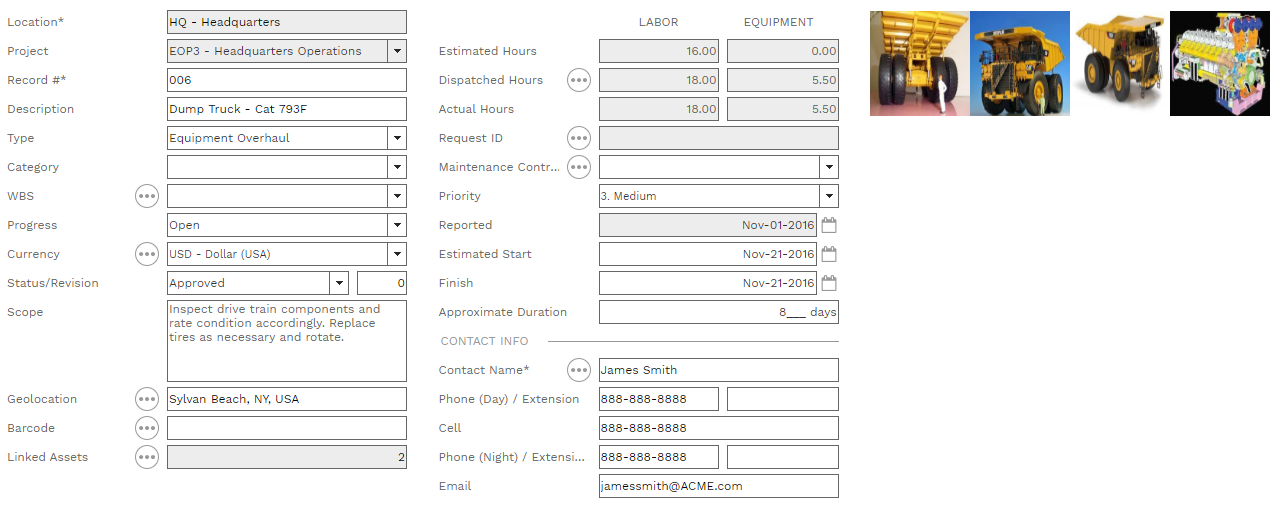Viewport: 1283px width, 505px height.
Task: Click the ellipsis button next to WBS
Action: pyautogui.click(x=147, y=196)
